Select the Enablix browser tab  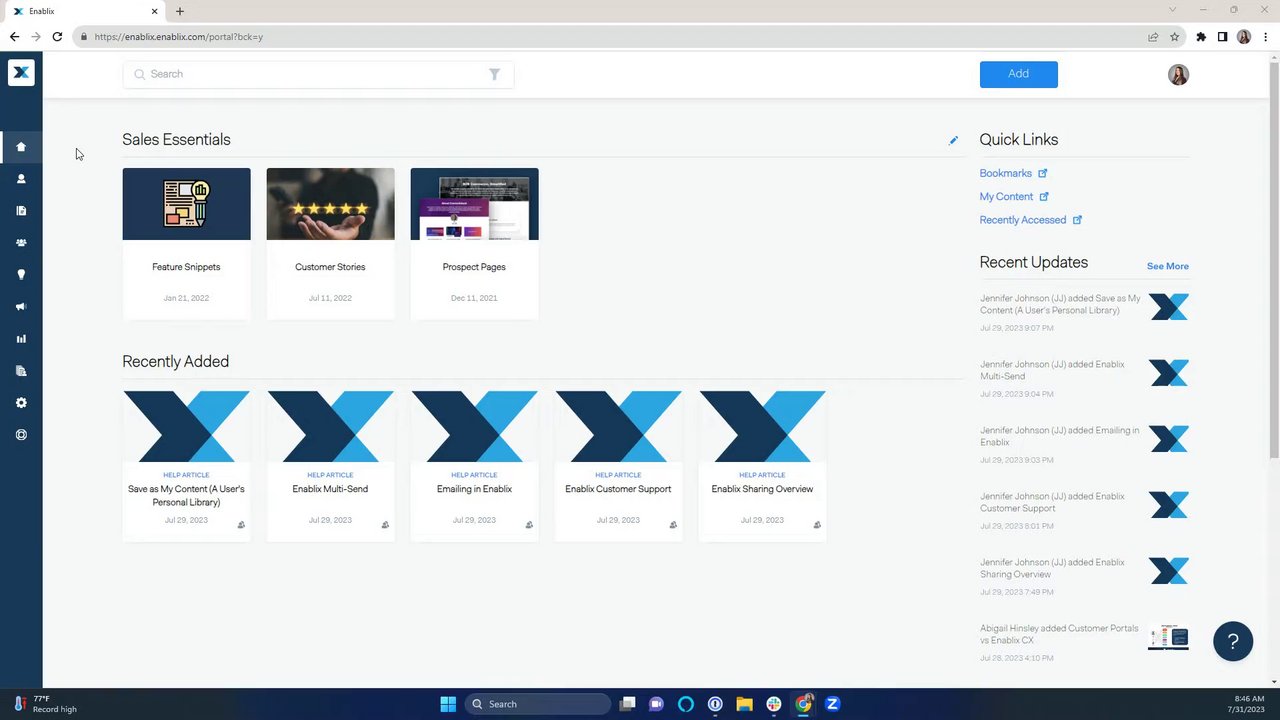tap(85, 11)
